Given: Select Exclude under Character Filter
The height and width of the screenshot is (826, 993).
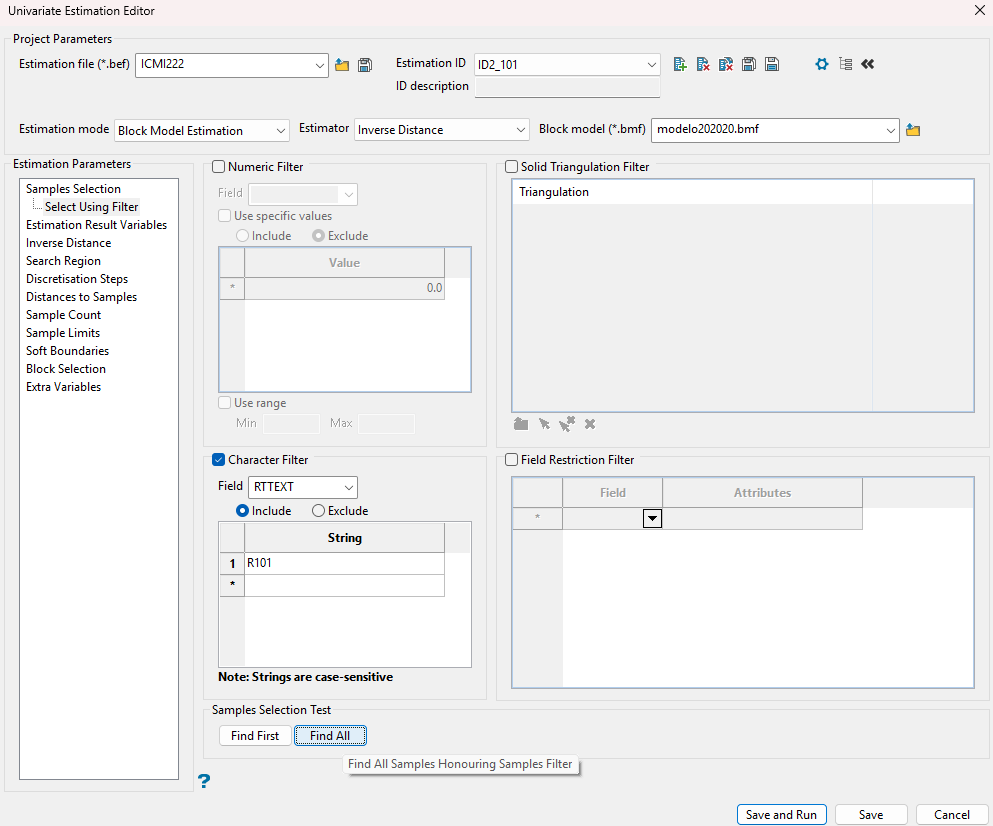Looking at the screenshot, I should point(319,511).
